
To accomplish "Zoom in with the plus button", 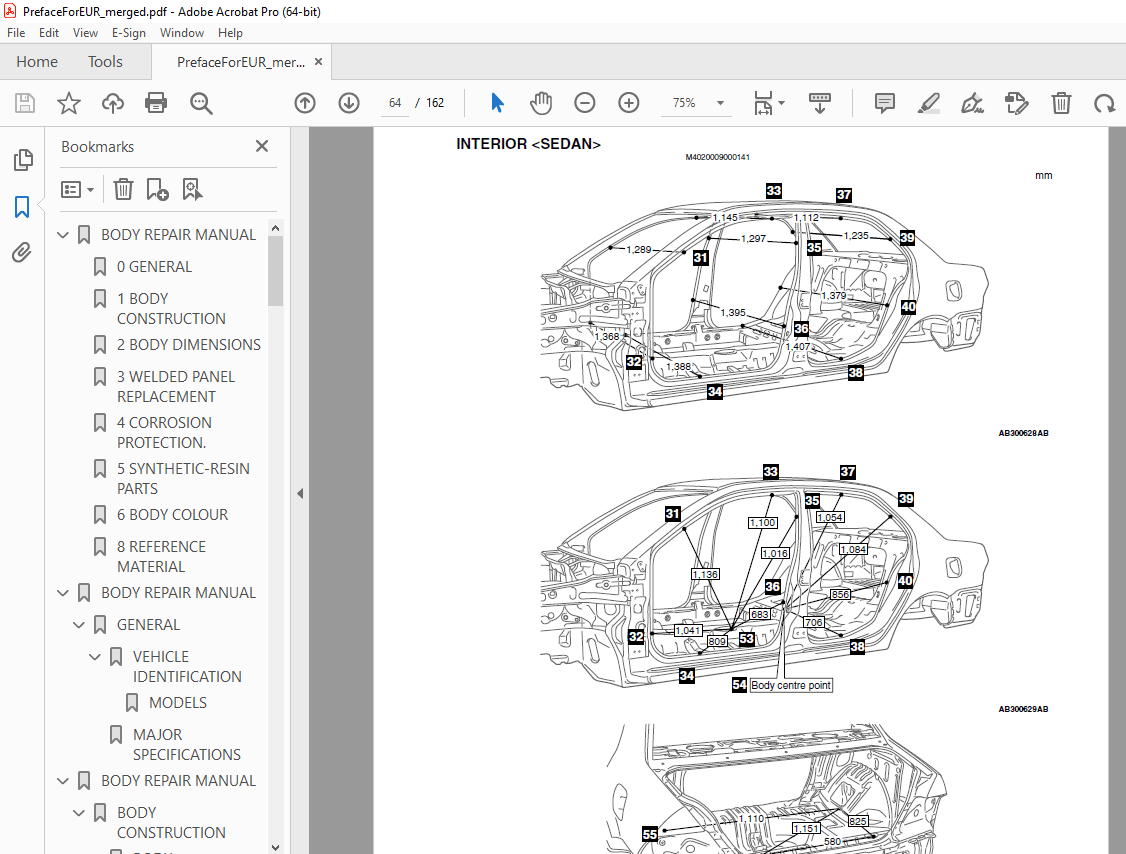I will coord(628,103).
